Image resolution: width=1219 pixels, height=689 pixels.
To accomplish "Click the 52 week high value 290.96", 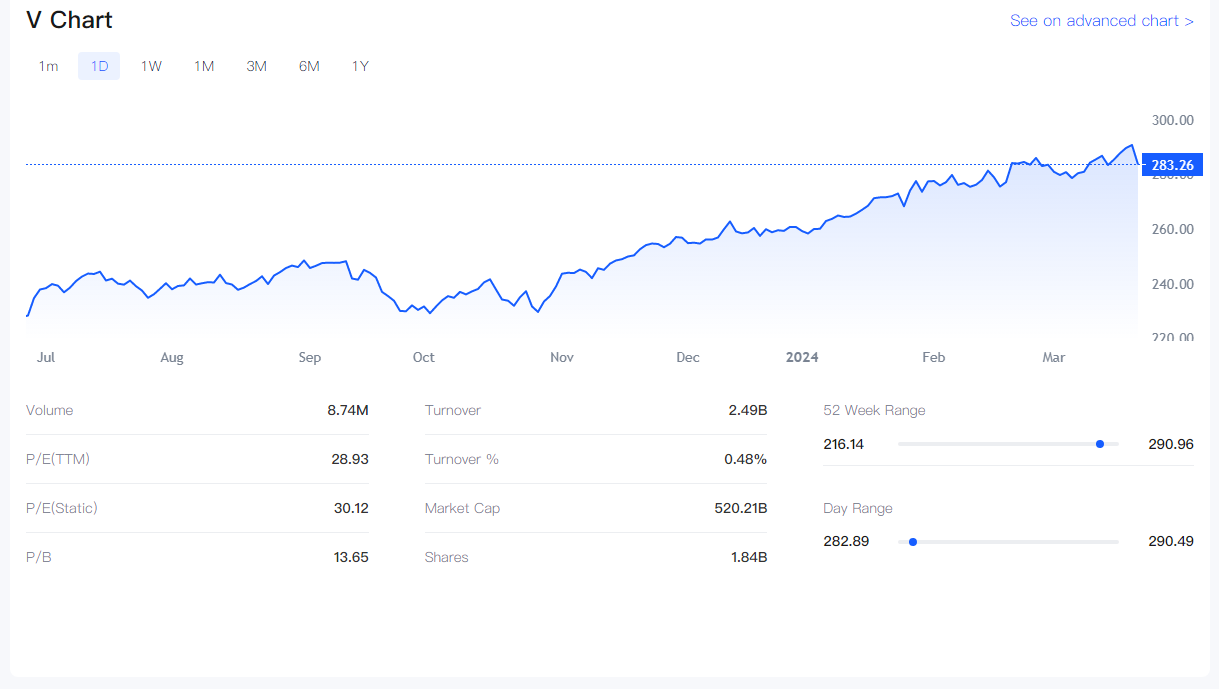I will [x=1170, y=444].
